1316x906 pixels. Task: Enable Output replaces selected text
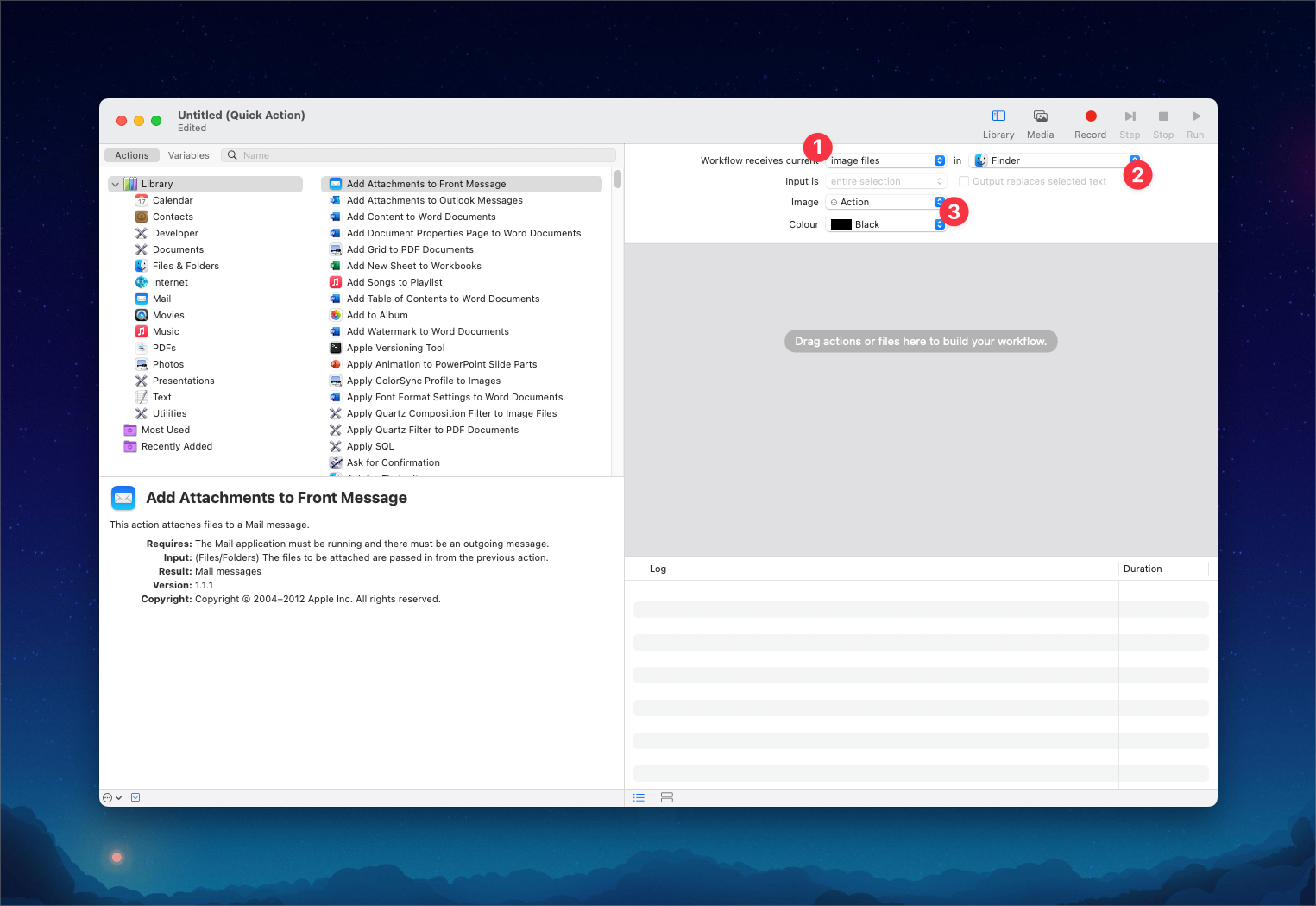(964, 181)
